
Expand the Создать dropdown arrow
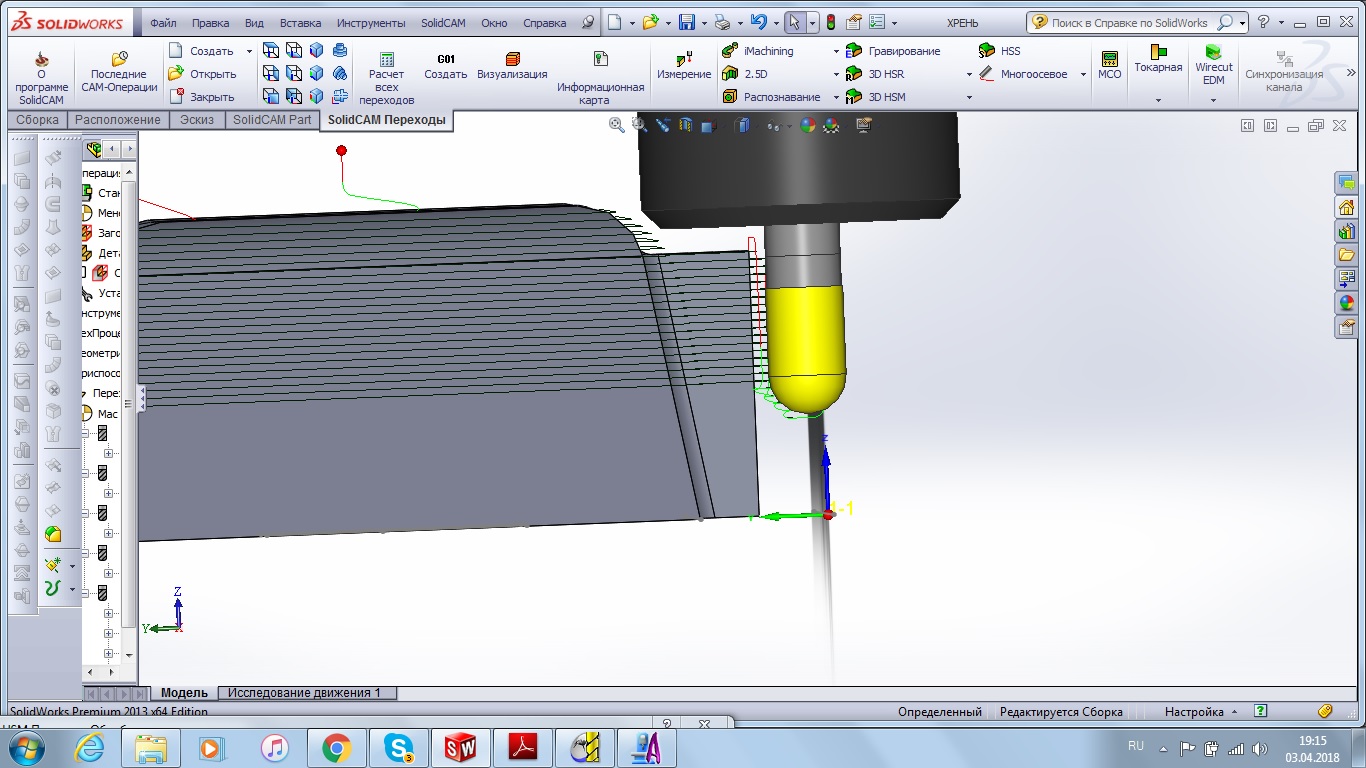coord(249,51)
